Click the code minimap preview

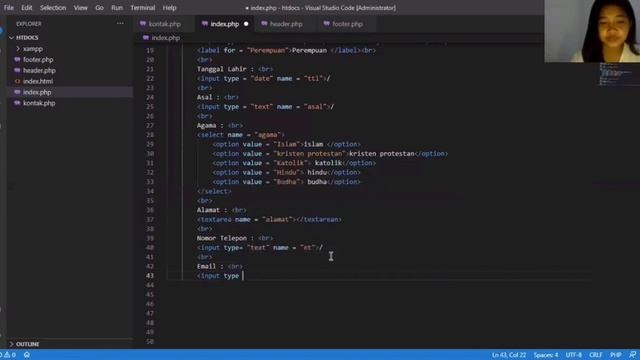pos(616,74)
